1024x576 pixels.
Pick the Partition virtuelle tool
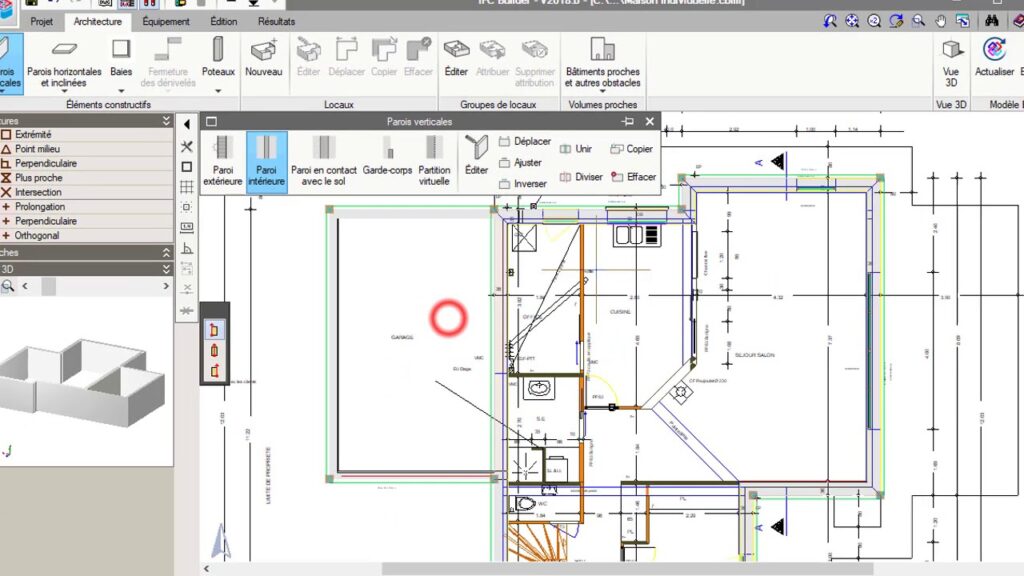434,162
